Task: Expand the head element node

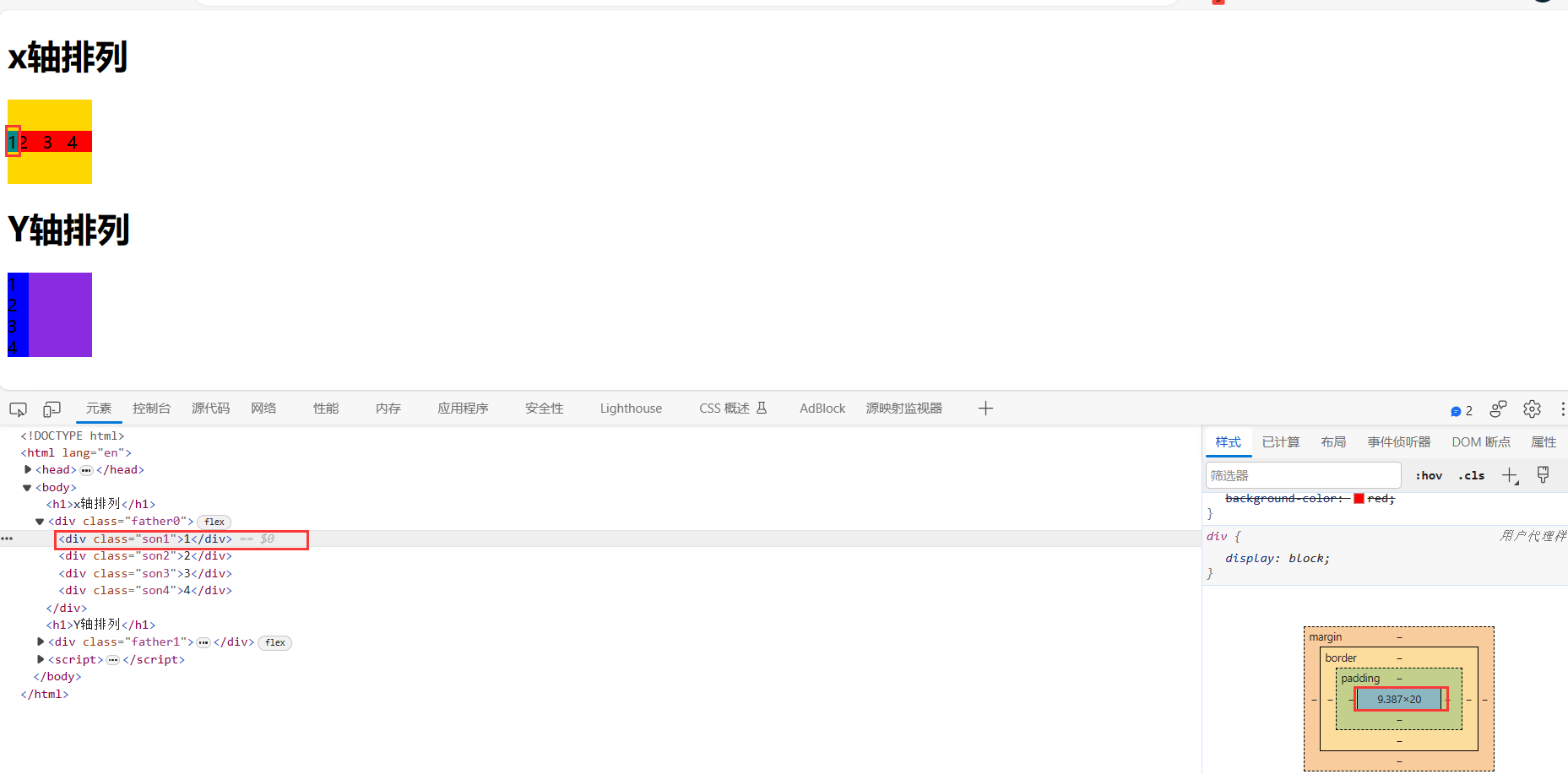Action: pyautogui.click(x=28, y=470)
